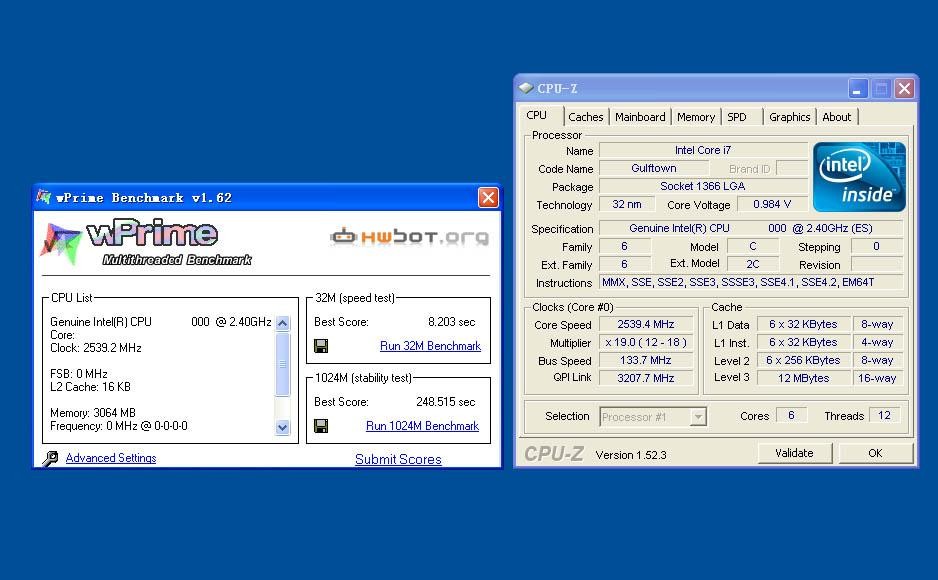Click the Version 1.52.3 text in CPU-Z
938x580 pixels.
(x=631, y=455)
